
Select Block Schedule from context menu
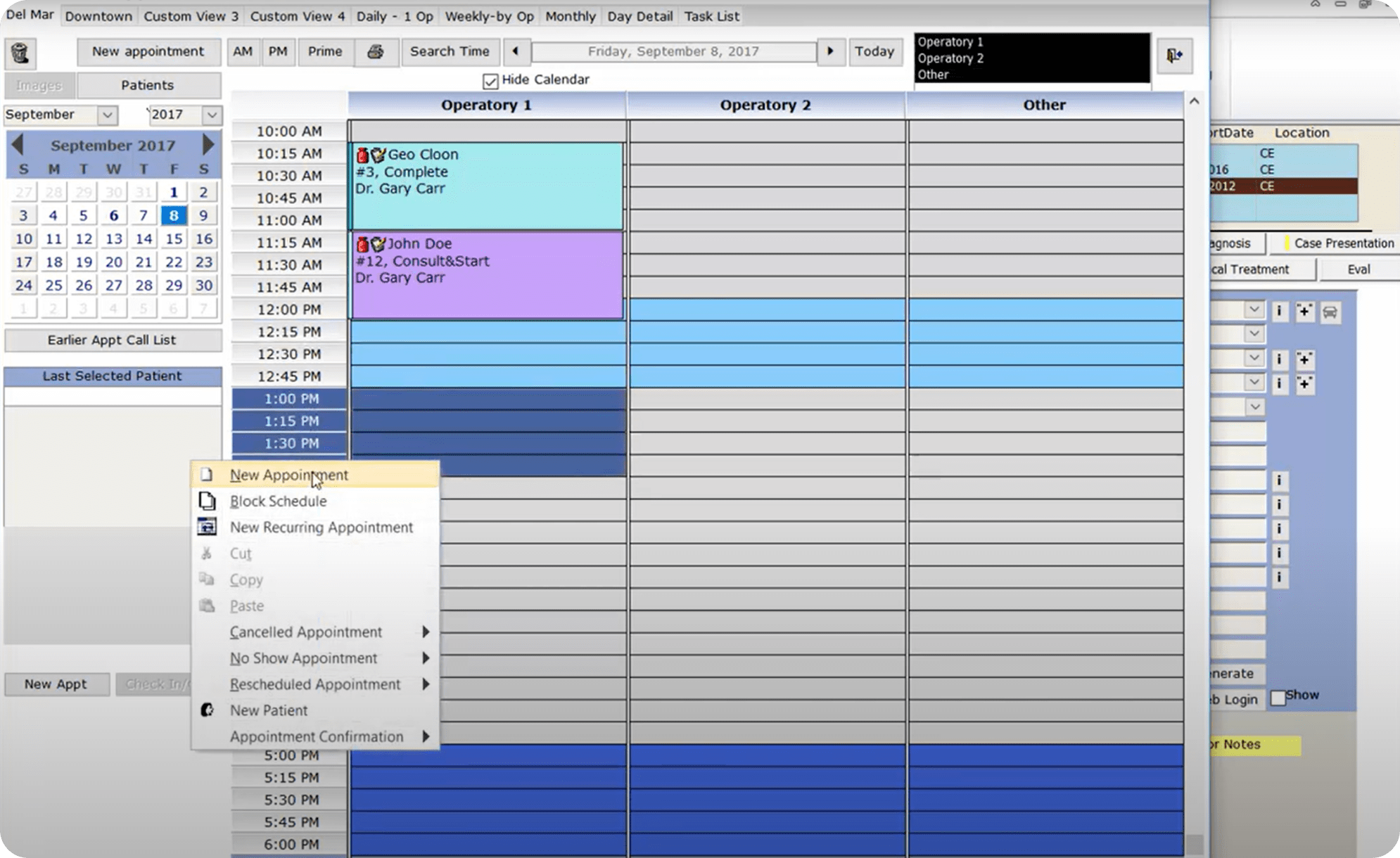(x=278, y=501)
